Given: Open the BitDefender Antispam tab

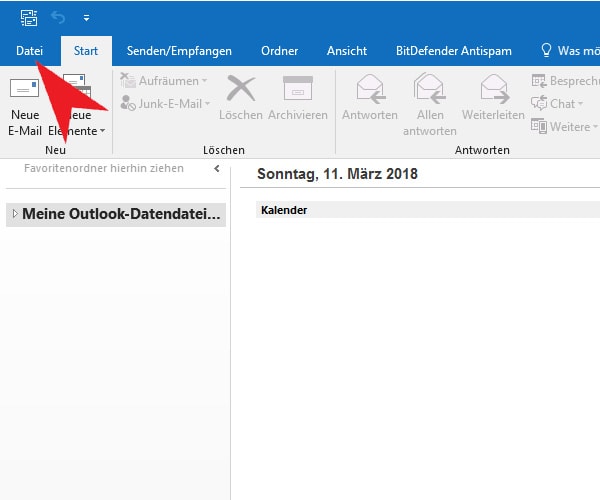Looking at the screenshot, I should tap(454, 51).
